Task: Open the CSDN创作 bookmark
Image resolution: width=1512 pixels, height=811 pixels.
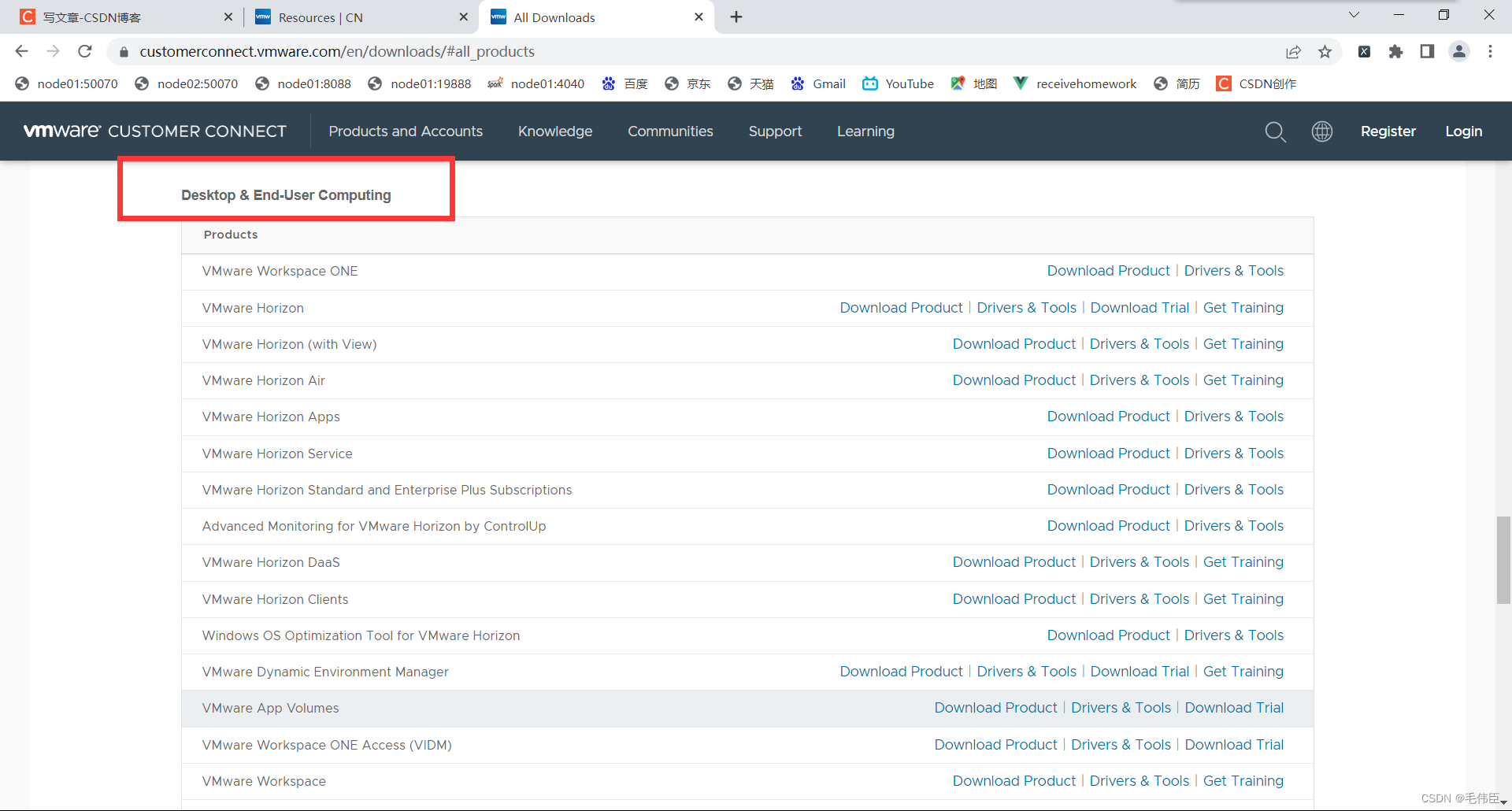Action: (x=1256, y=83)
